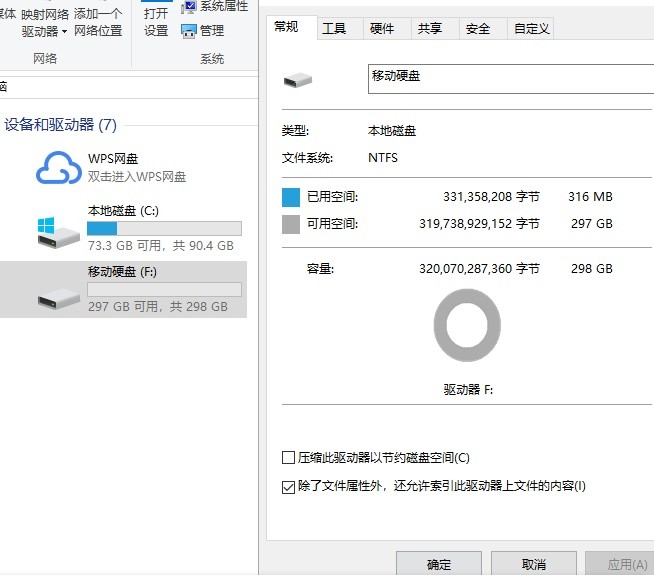The width and height of the screenshot is (654, 575).
Task: Click the drive icon in properties dialog
Action: tap(298, 80)
